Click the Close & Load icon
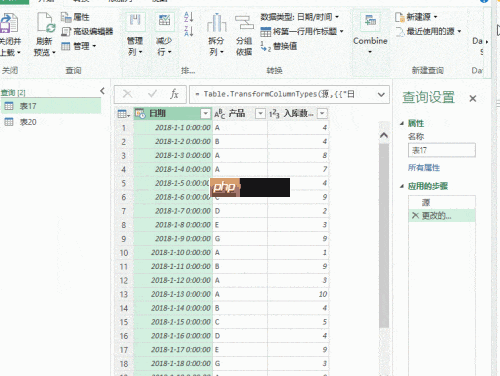The height and width of the screenshot is (376, 500). 9,23
